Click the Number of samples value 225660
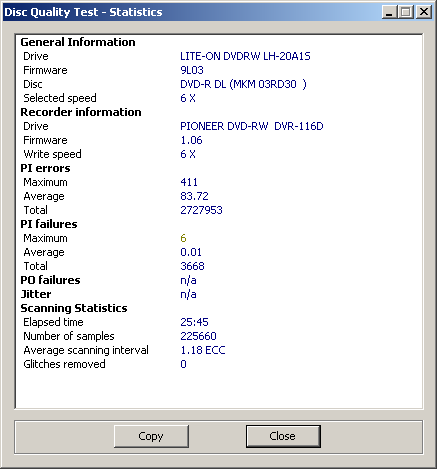 [x=198, y=336]
